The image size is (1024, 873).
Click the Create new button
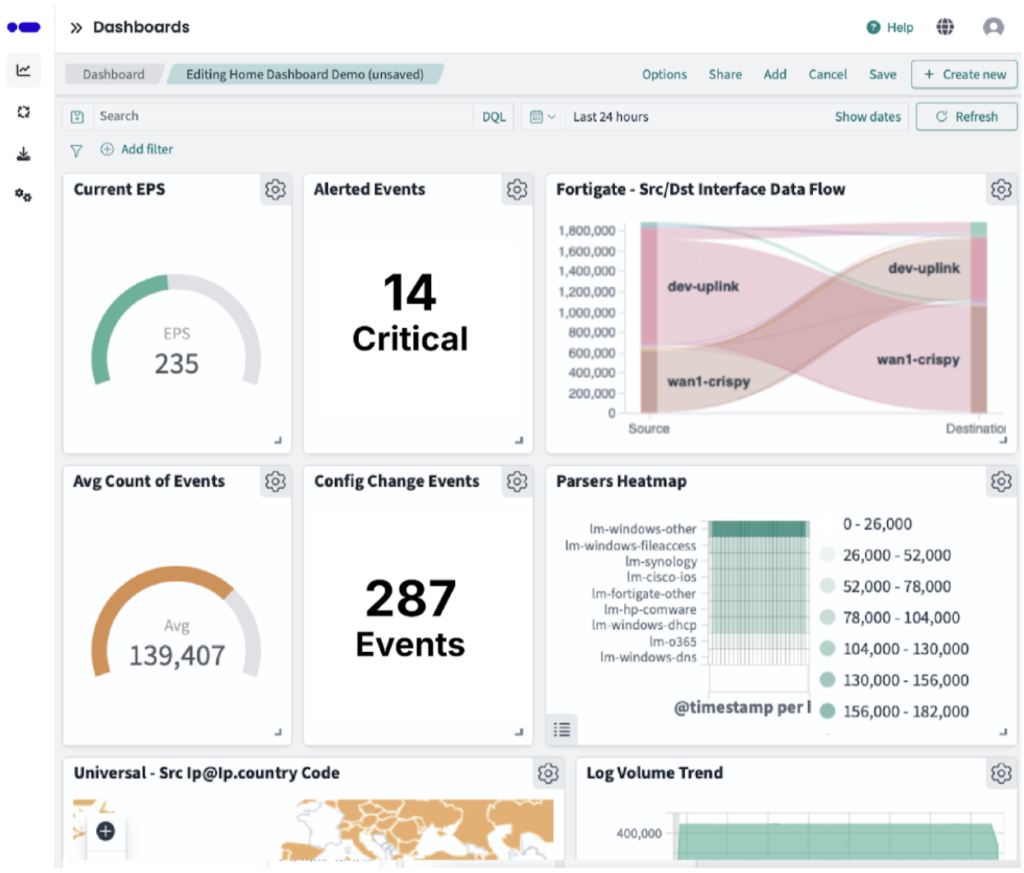pyautogui.click(x=964, y=74)
